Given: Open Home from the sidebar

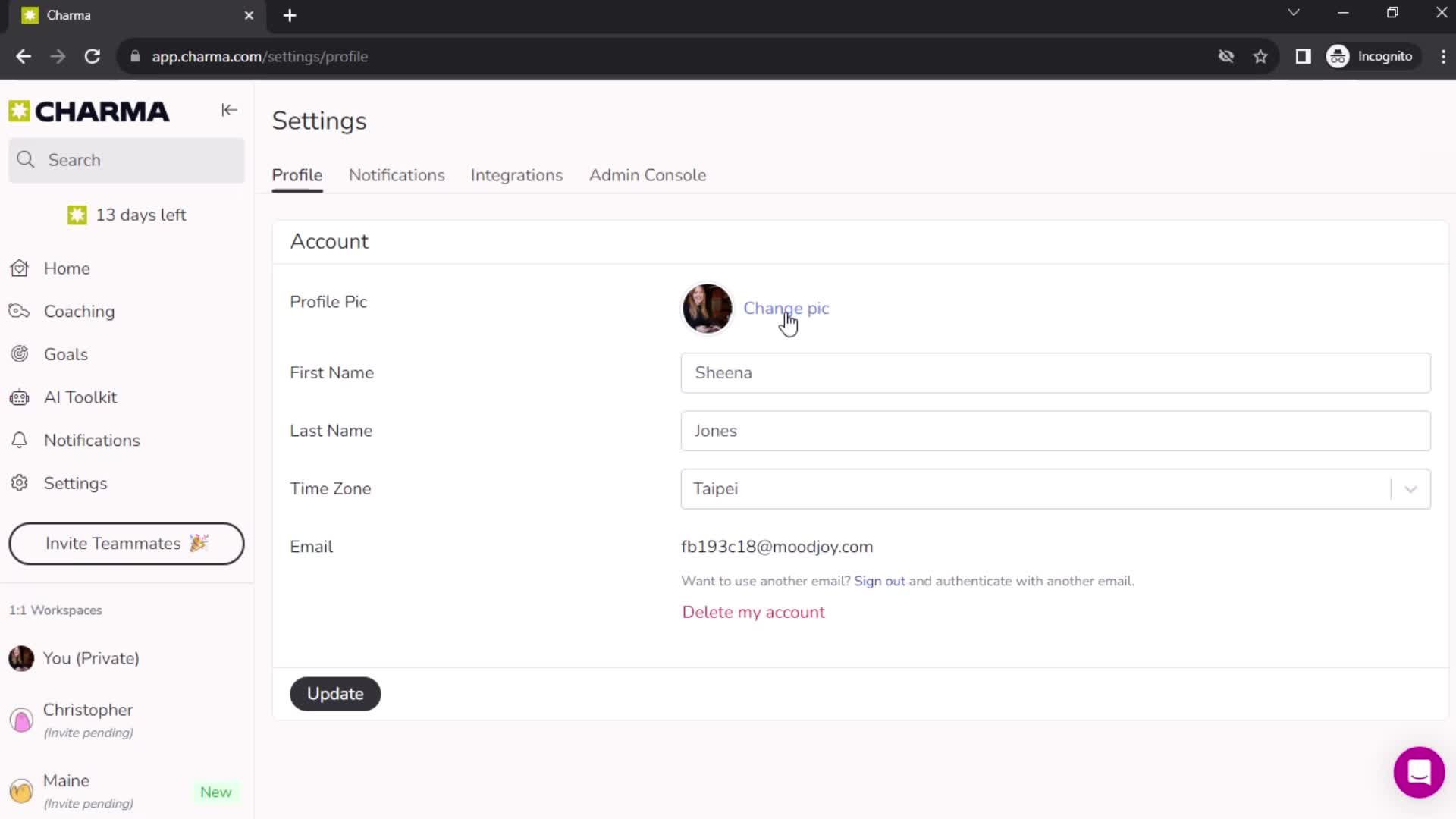Looking at the screenshot, I should click(67, 268).
